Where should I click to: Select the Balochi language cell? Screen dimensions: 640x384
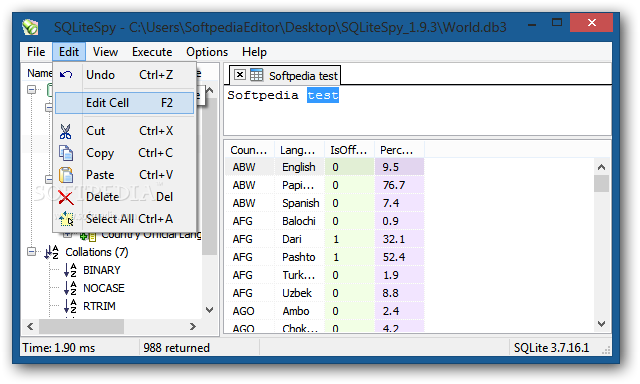click(x=299, y=221)
